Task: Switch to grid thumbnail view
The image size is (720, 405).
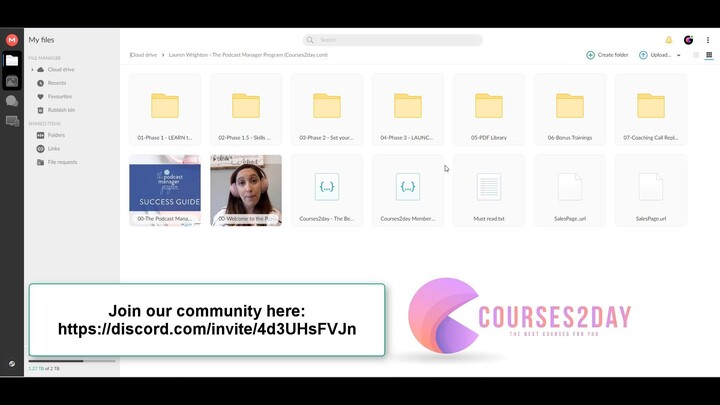Action: coord(709,55)
